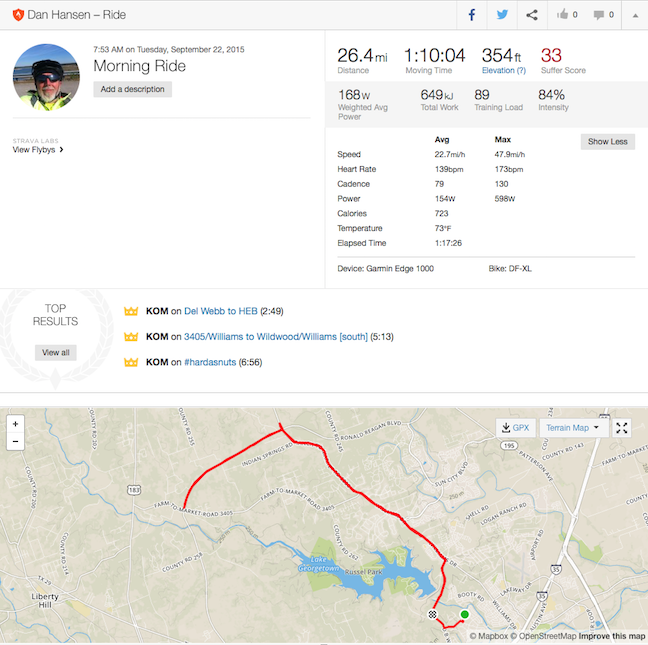Viewport: 648px width, 645px height.
Task: Open #hardasnuts segment link
Action: [210, 362]
